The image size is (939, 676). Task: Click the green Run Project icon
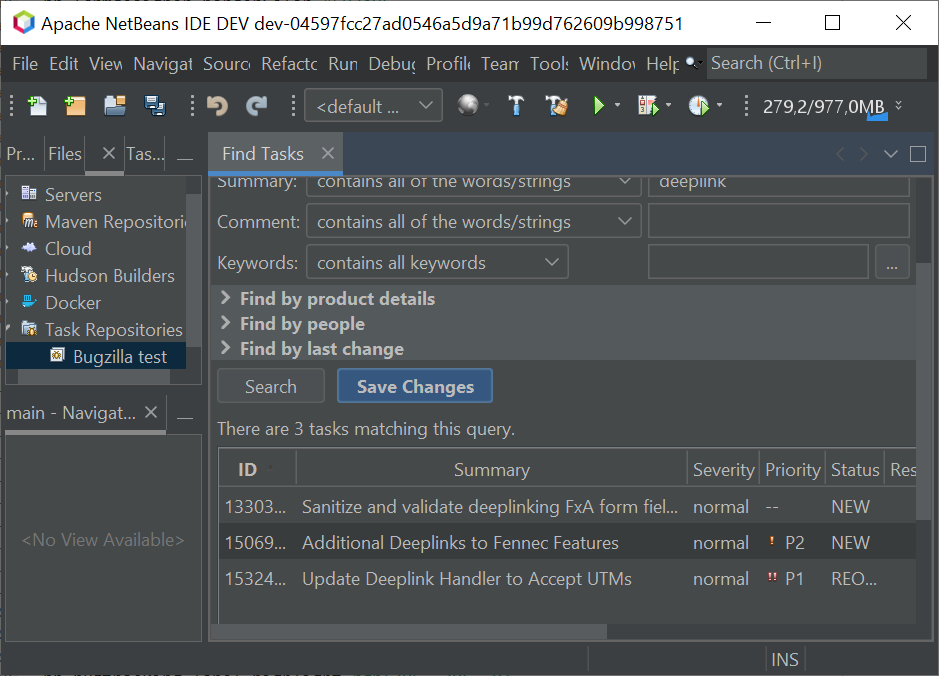tap(598, 106)
